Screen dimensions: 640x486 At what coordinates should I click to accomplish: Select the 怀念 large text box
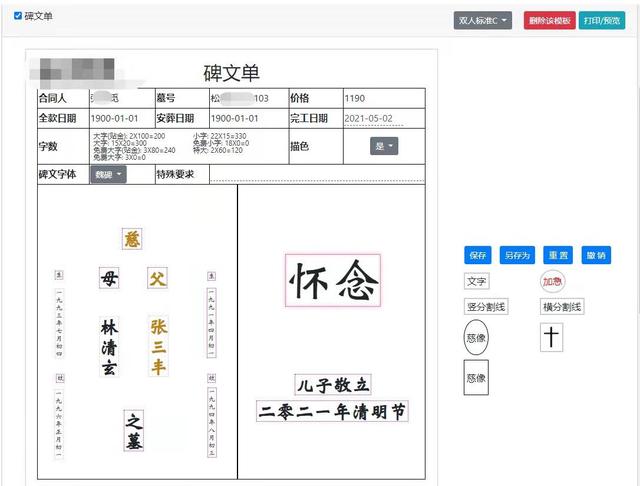click(x=333, y=280)
